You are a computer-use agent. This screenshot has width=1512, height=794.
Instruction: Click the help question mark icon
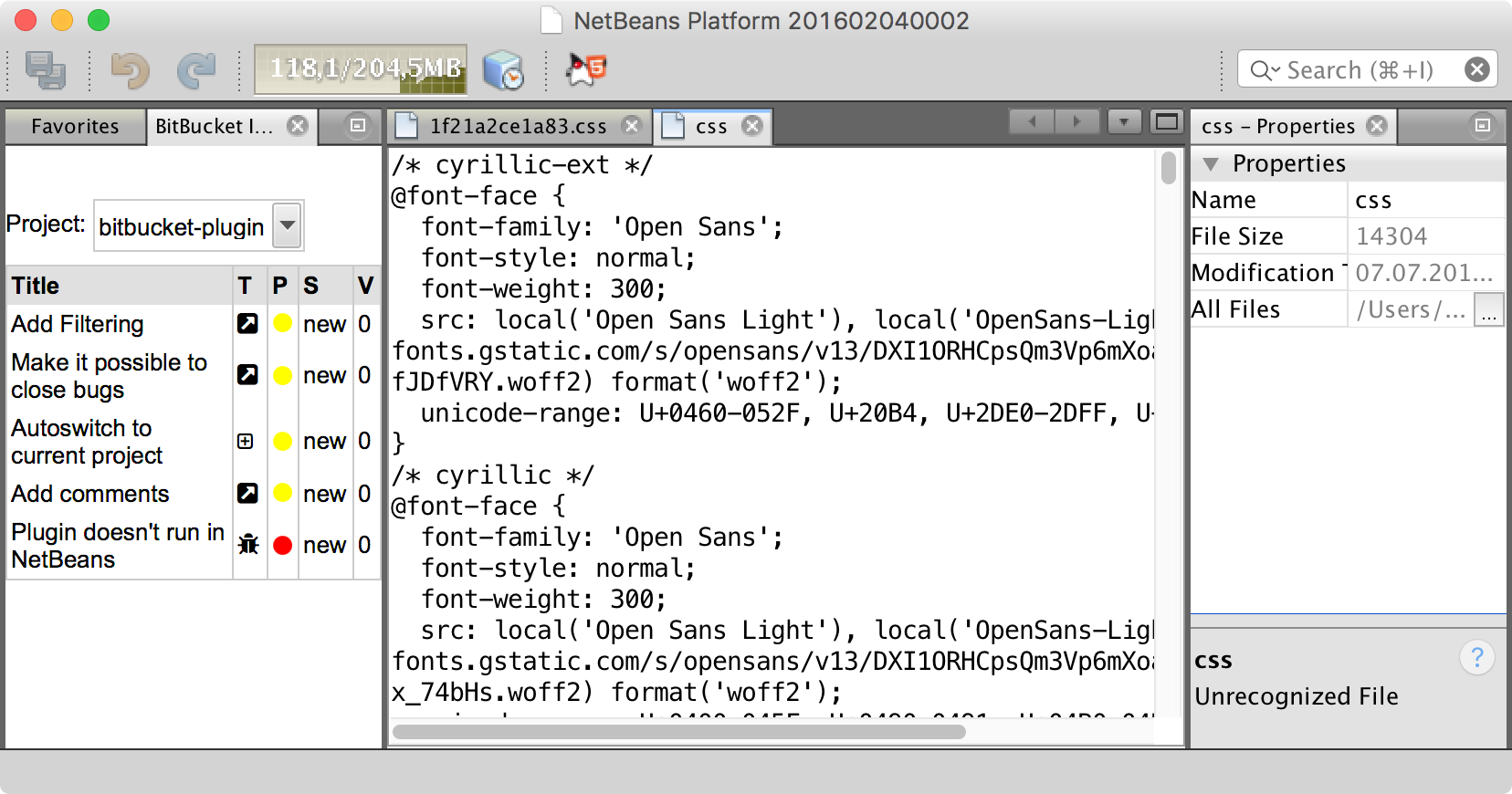click(x=1476, y=657)
